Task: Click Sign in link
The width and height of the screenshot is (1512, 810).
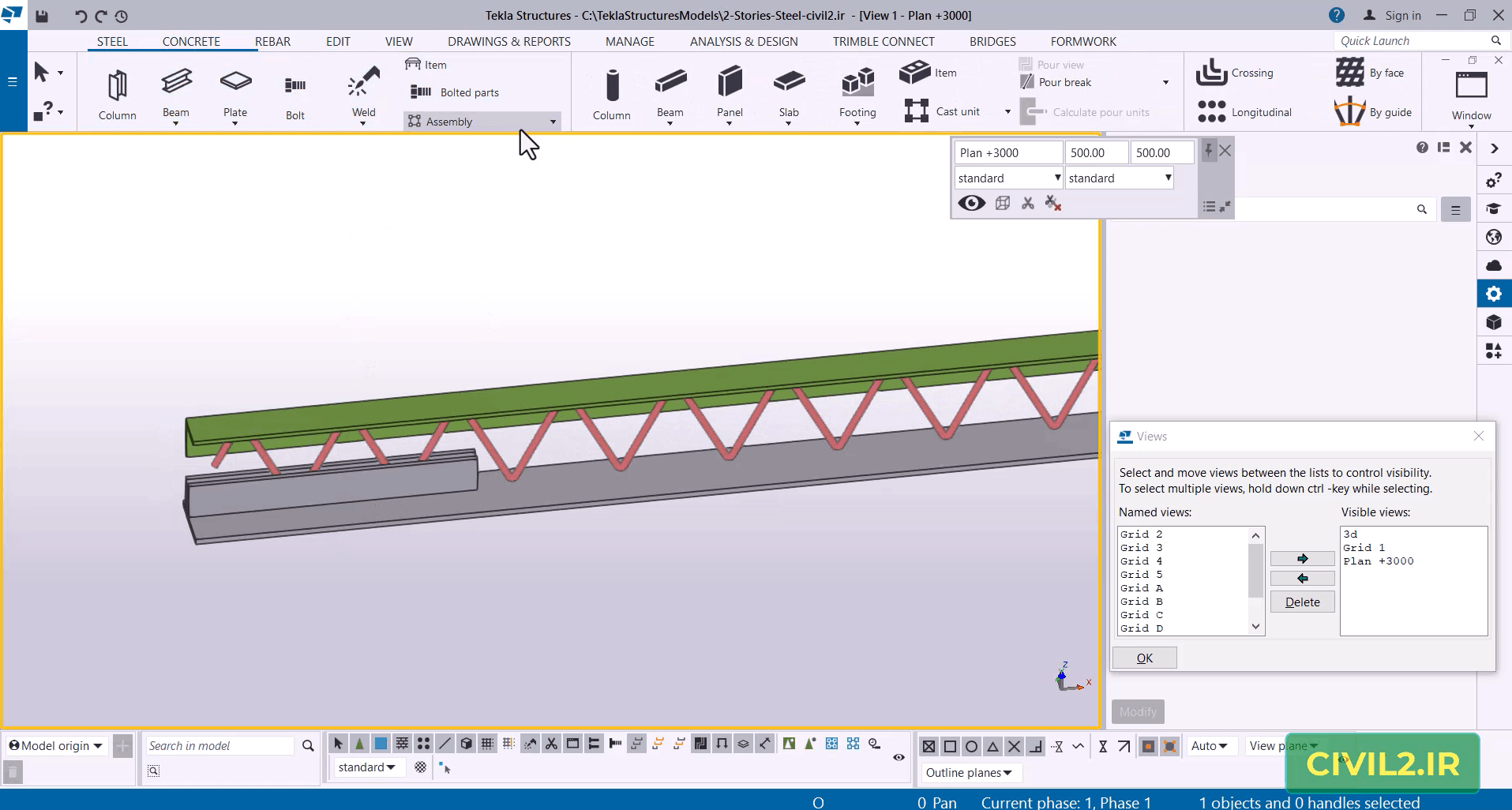Action: pos(1403,16)
